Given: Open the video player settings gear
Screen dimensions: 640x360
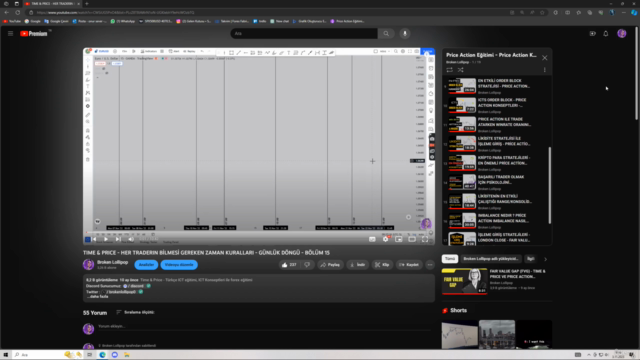Looking at the screenshot, I should coord(385,239).
